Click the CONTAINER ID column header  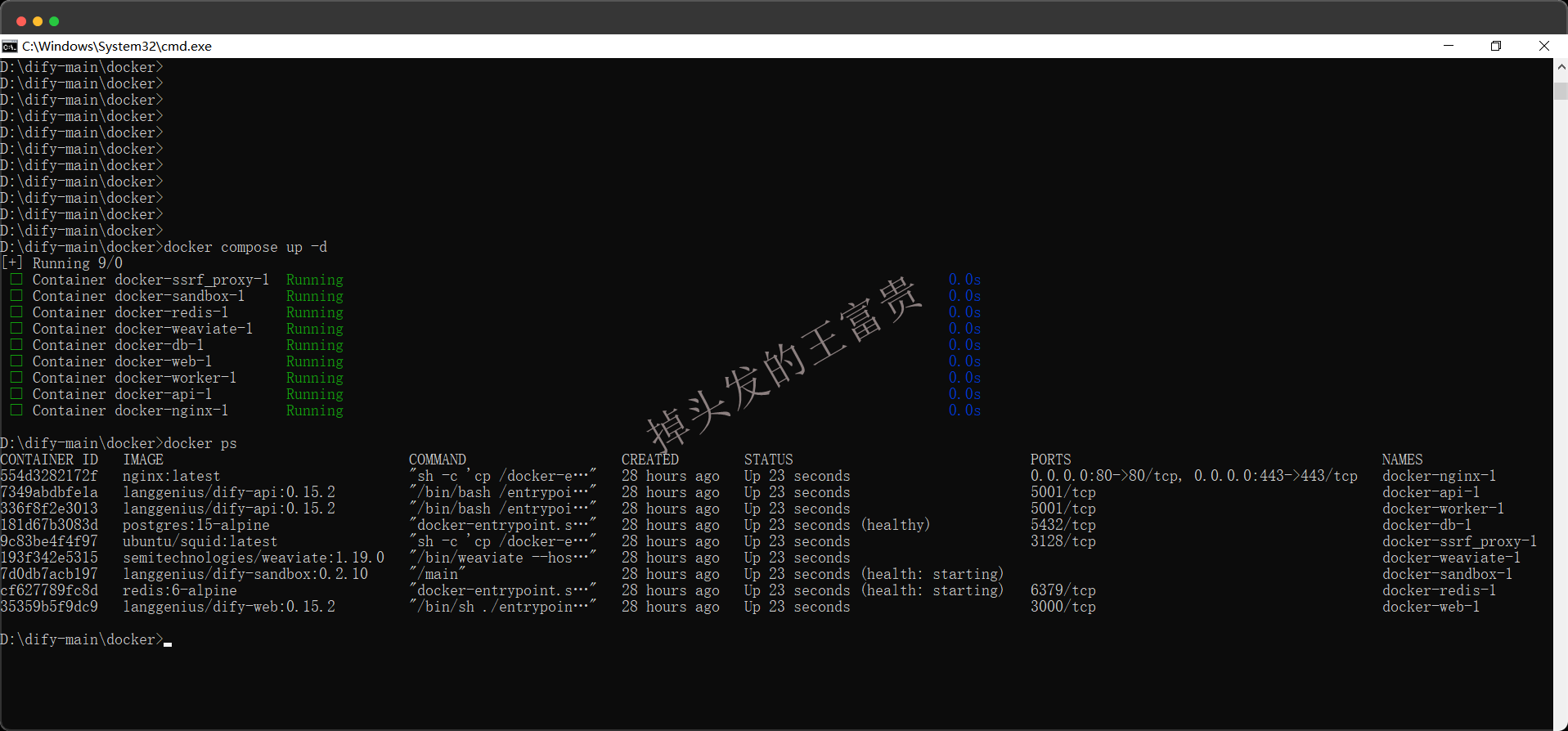[49, 460]
